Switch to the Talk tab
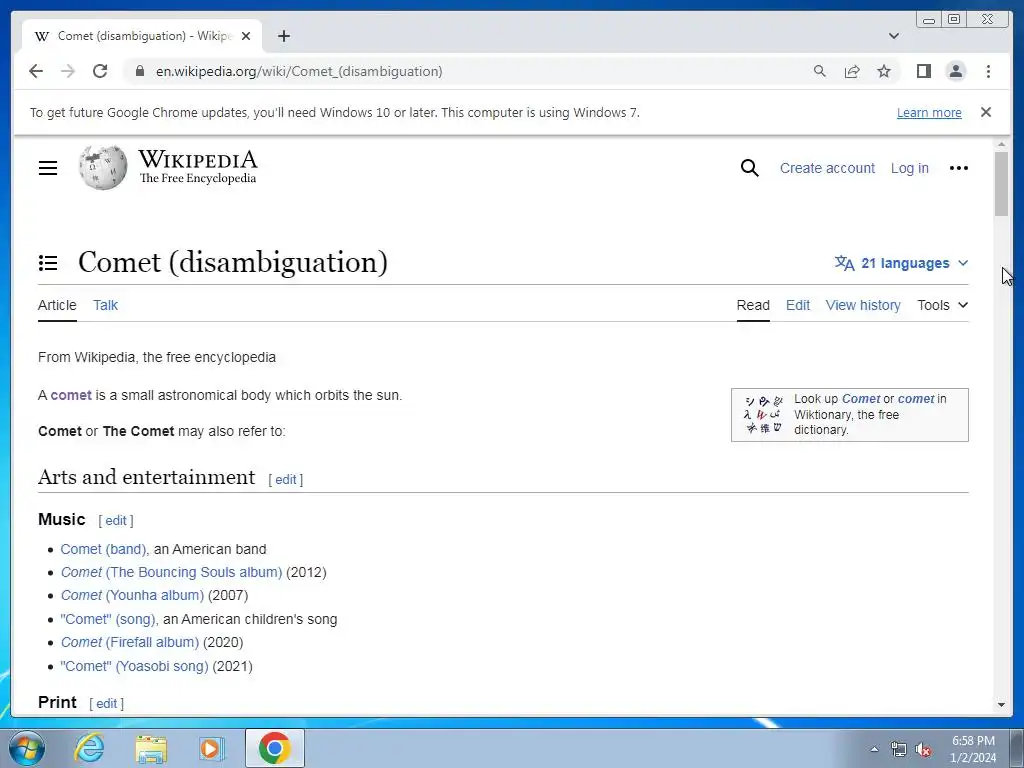Viewport: 1024px width, 768px height. [x=105, y=305]
